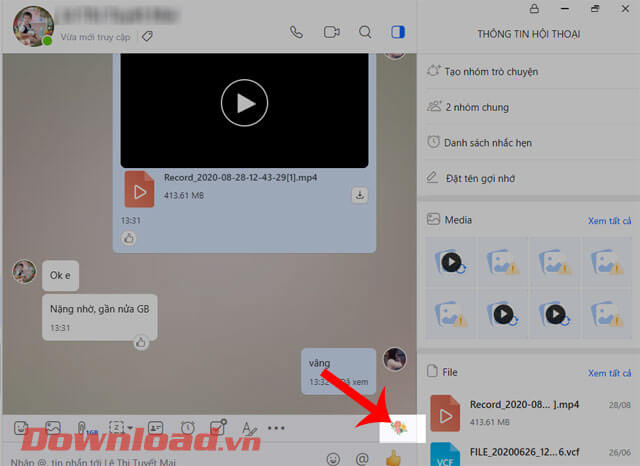Image resolution: width=640 pixels, height=466 pixels.
Task: Open 'Danh sách nhắc hẹn' reminders list
Action: (x=528, y=142)
